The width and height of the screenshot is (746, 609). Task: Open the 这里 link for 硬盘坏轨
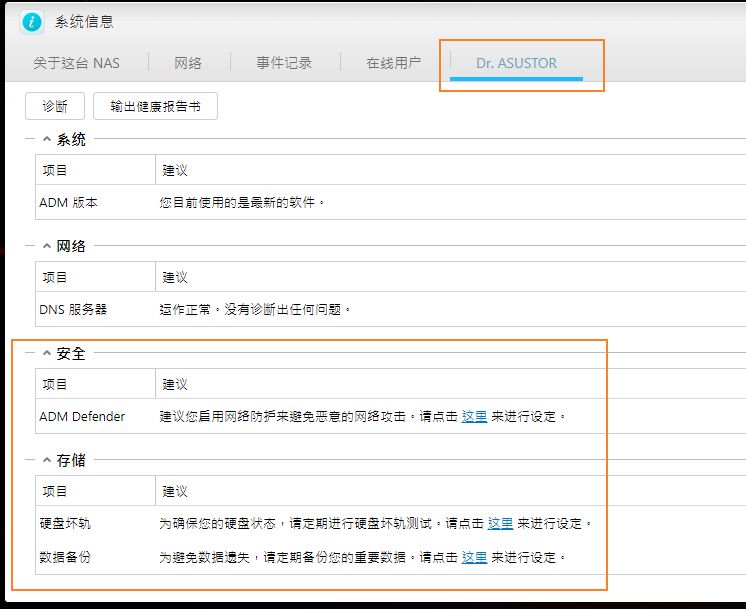501,524
